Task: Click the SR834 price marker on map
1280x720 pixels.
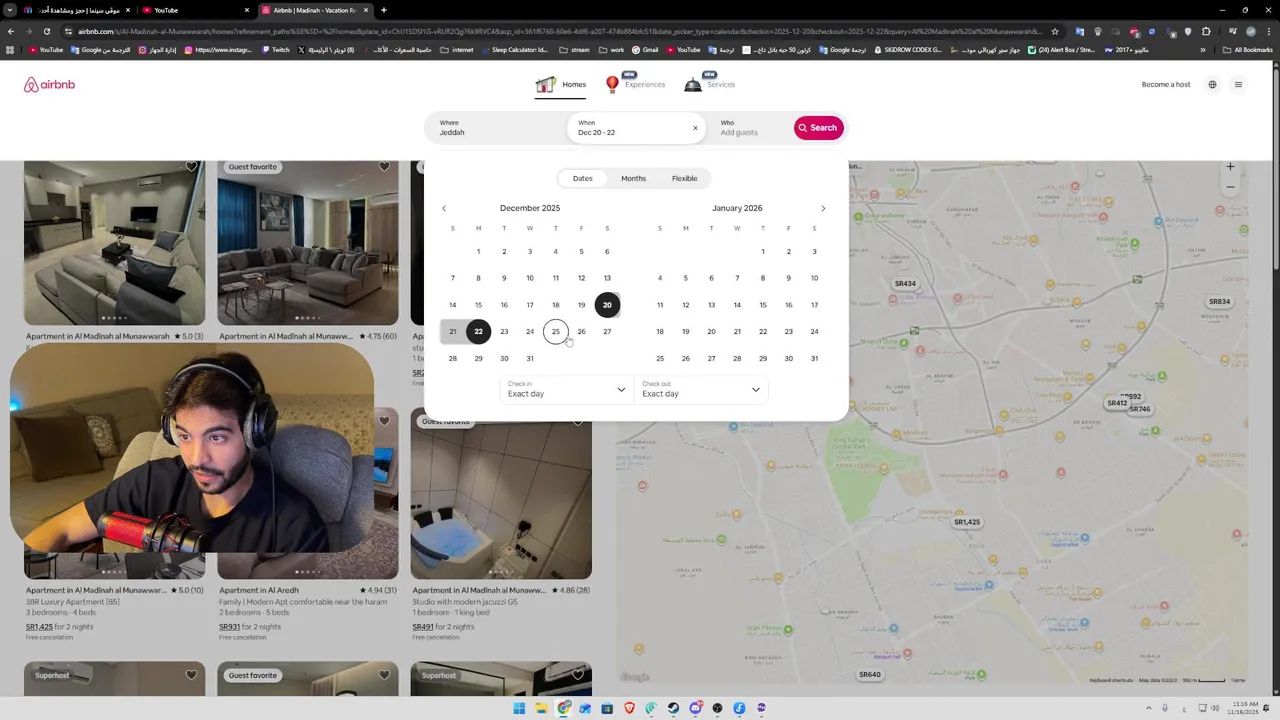Action: tap(1219, 302)
